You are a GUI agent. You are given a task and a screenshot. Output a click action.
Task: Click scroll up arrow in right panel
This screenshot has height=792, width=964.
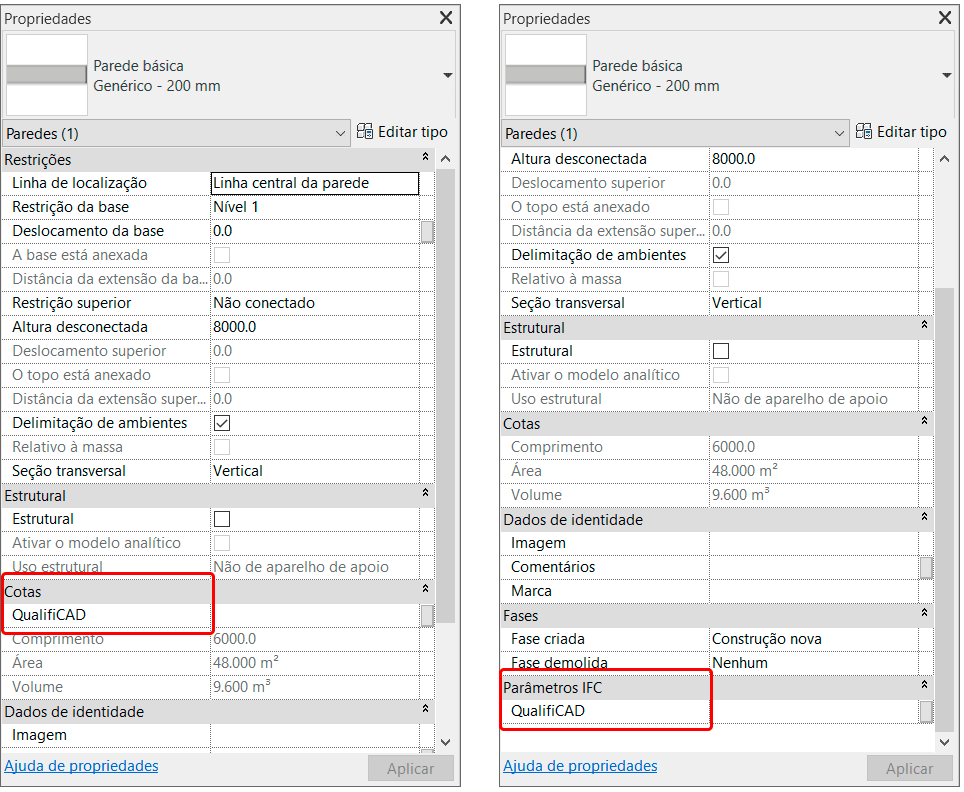[945, 159]
